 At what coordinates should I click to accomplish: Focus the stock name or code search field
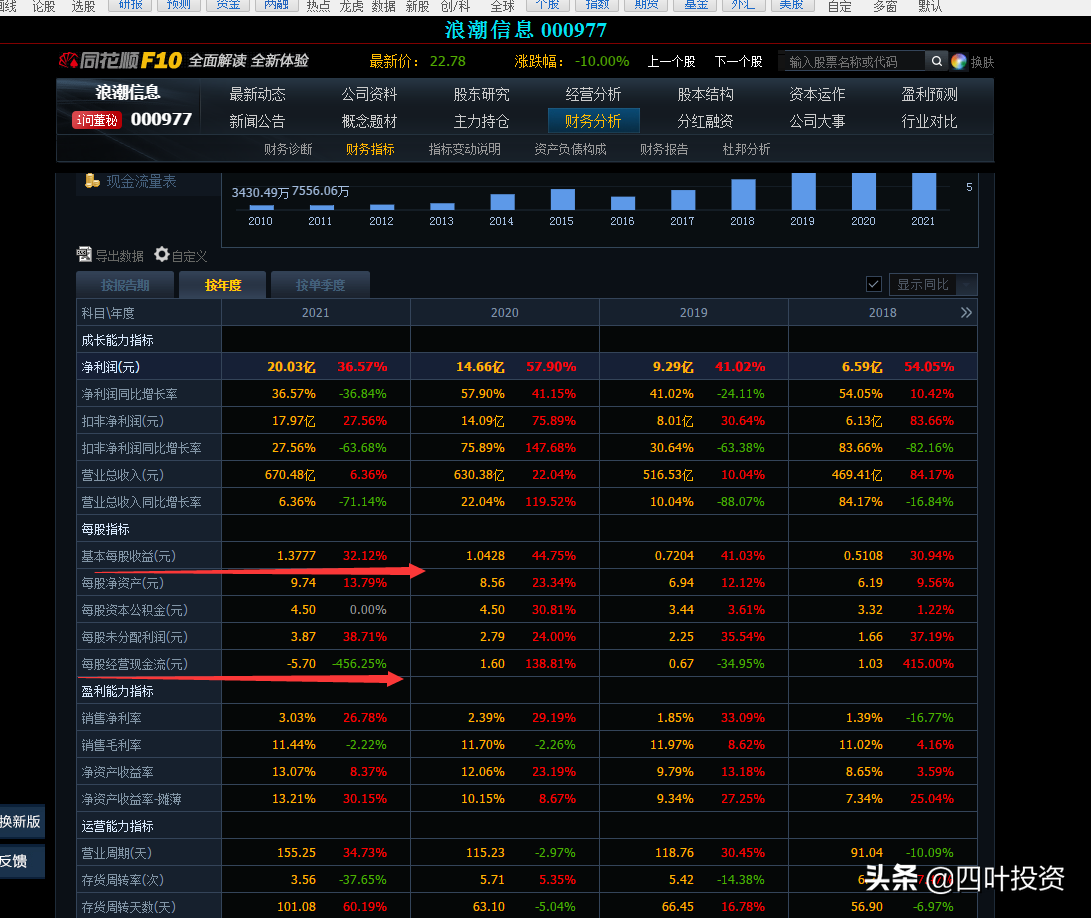852,61
